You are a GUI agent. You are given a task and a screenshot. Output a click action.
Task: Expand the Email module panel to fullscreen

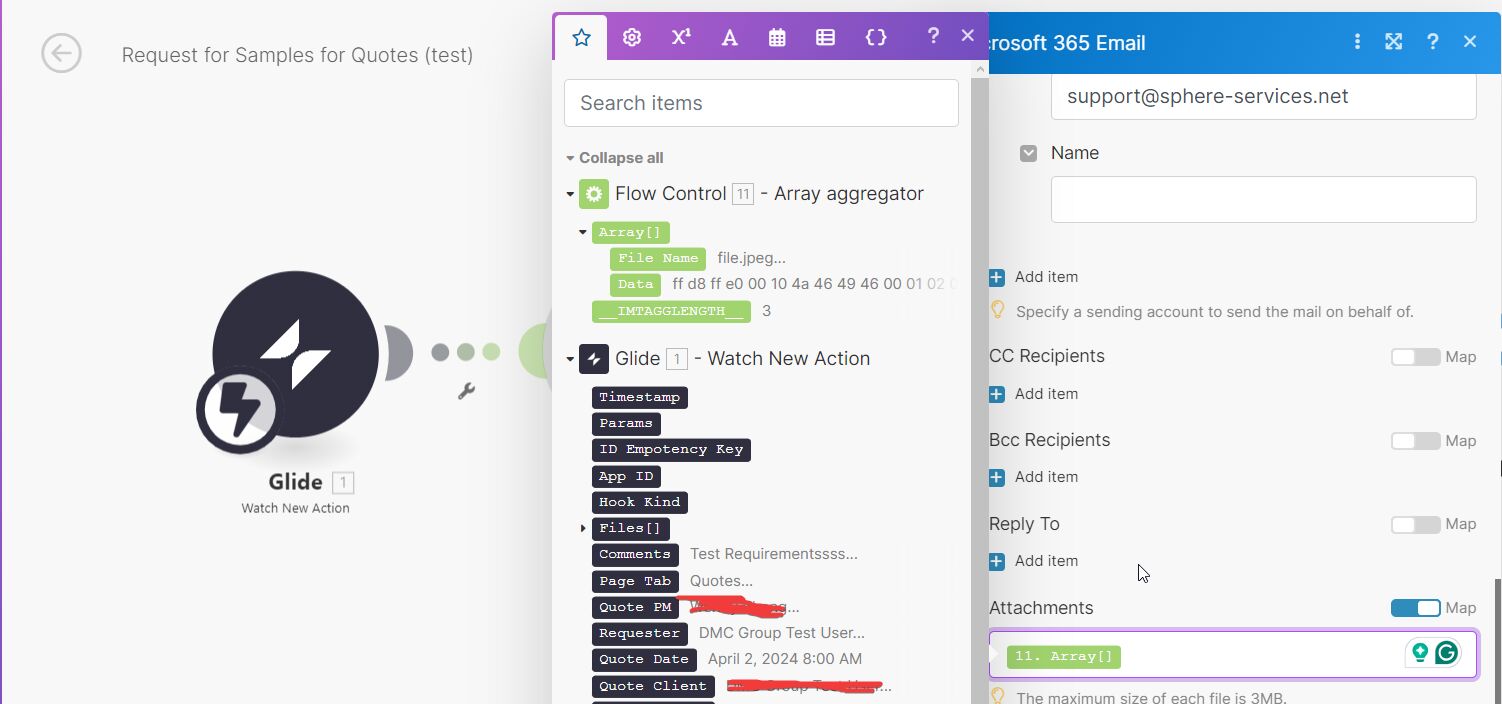[x=1393, y=42]
